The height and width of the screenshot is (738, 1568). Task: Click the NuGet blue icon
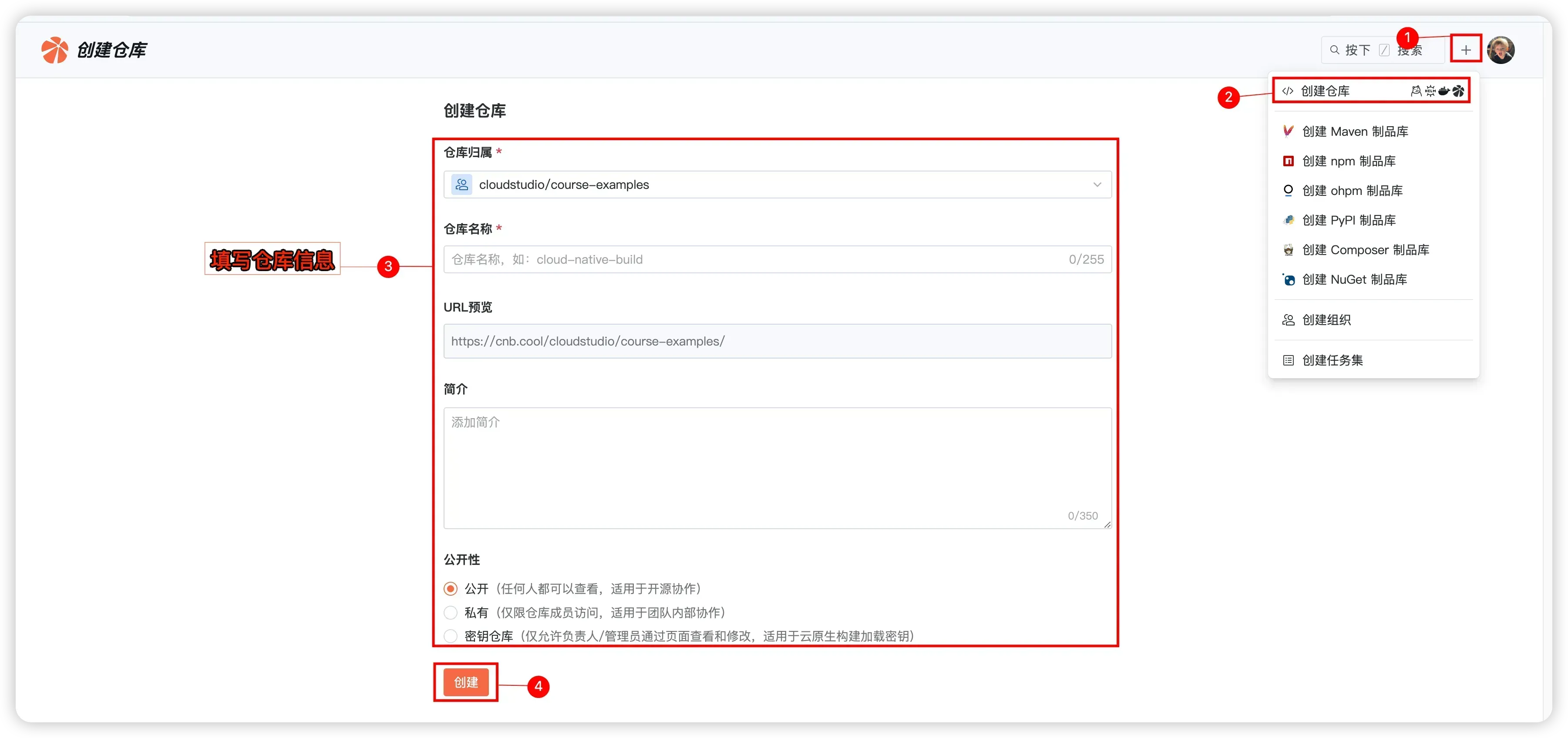[1288, 280]
